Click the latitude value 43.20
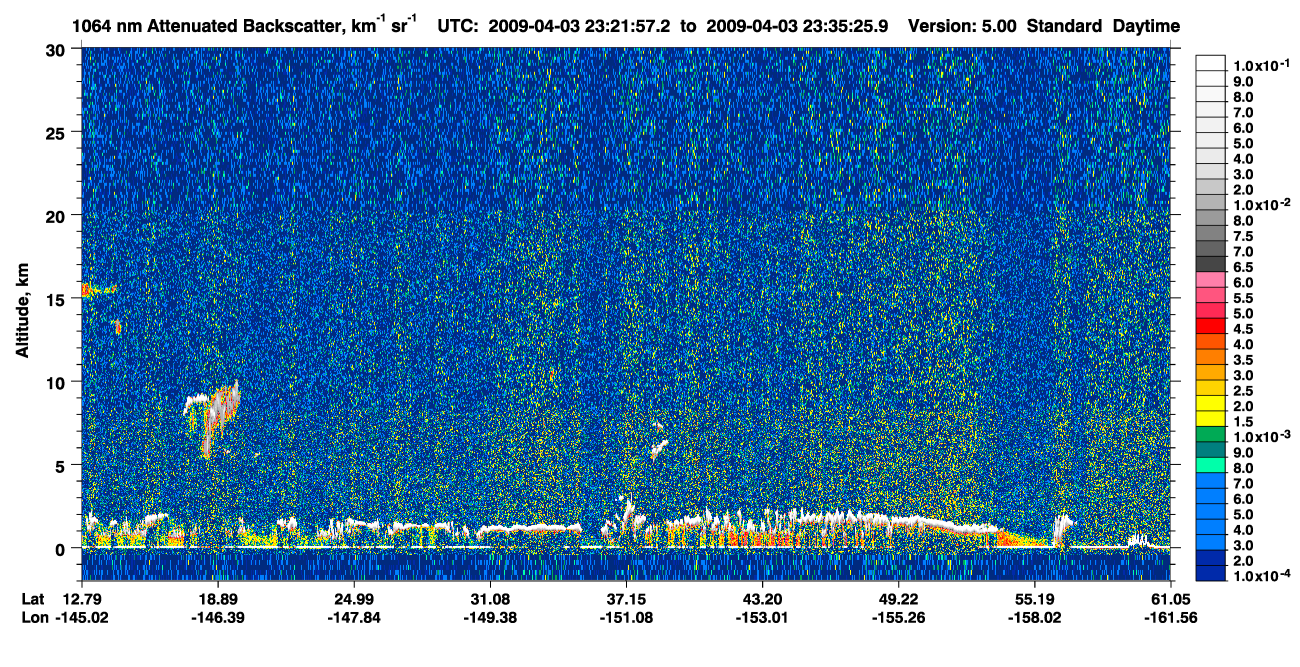Image resolution: width=1300 pixels, height=667 pixels. tap(762, 599)
